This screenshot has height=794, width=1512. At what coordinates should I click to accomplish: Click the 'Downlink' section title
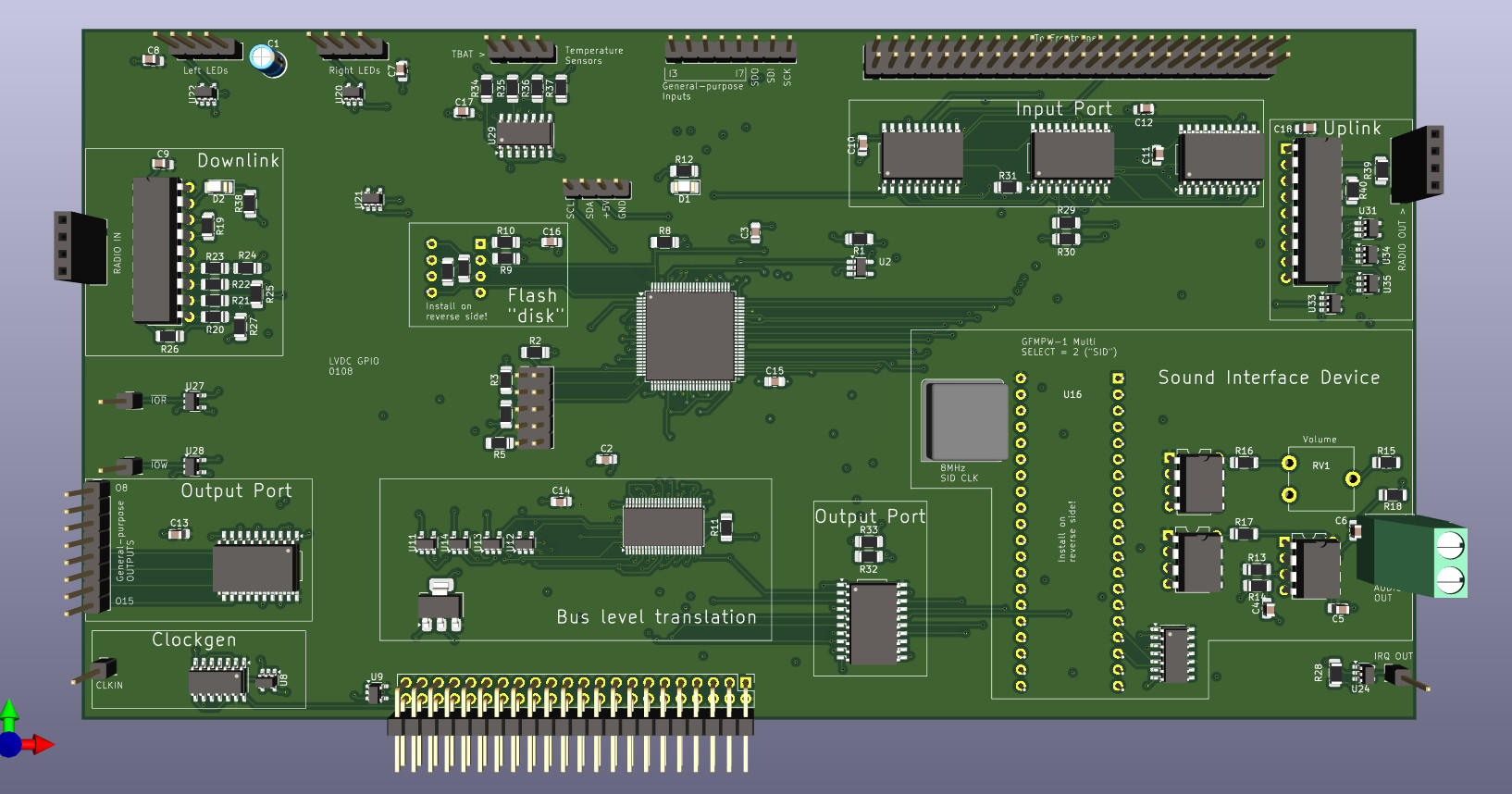pos(238,161)
